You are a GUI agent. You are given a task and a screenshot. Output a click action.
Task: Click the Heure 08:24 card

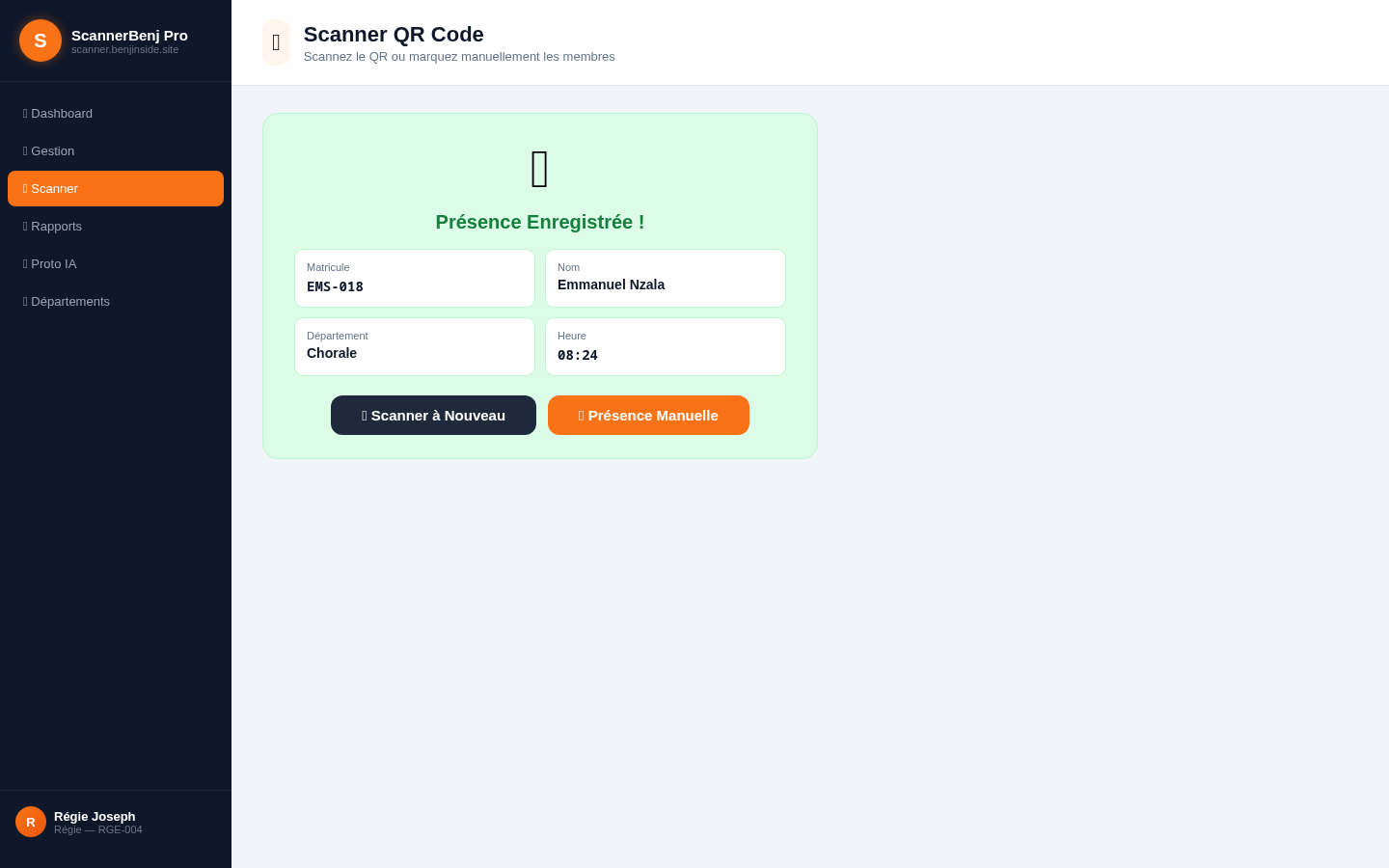666,347
